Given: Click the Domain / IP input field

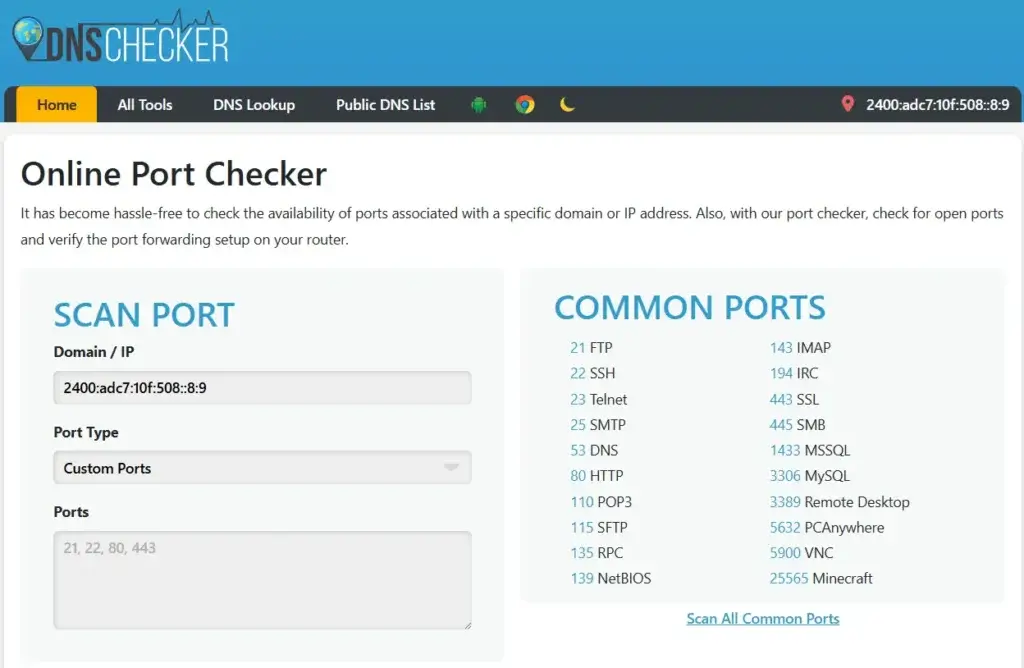Looking at the screenshot, I should tap(262, 387).
